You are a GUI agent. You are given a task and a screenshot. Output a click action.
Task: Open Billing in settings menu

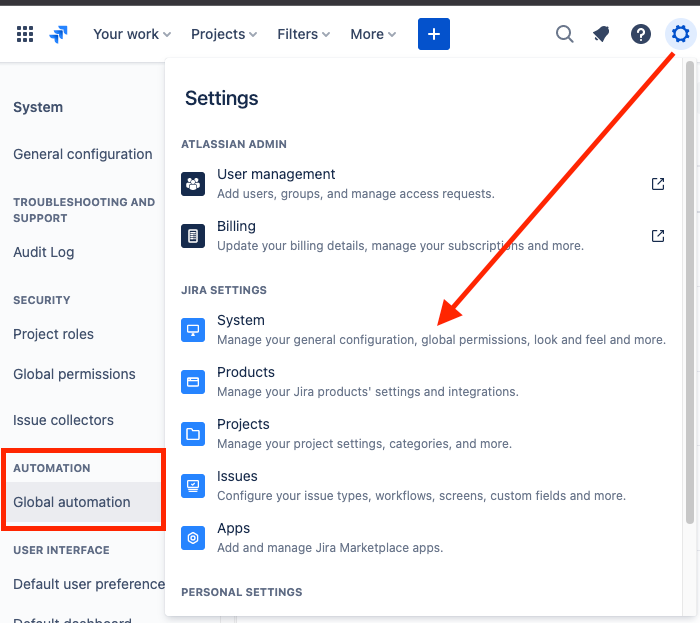(423, 236)
